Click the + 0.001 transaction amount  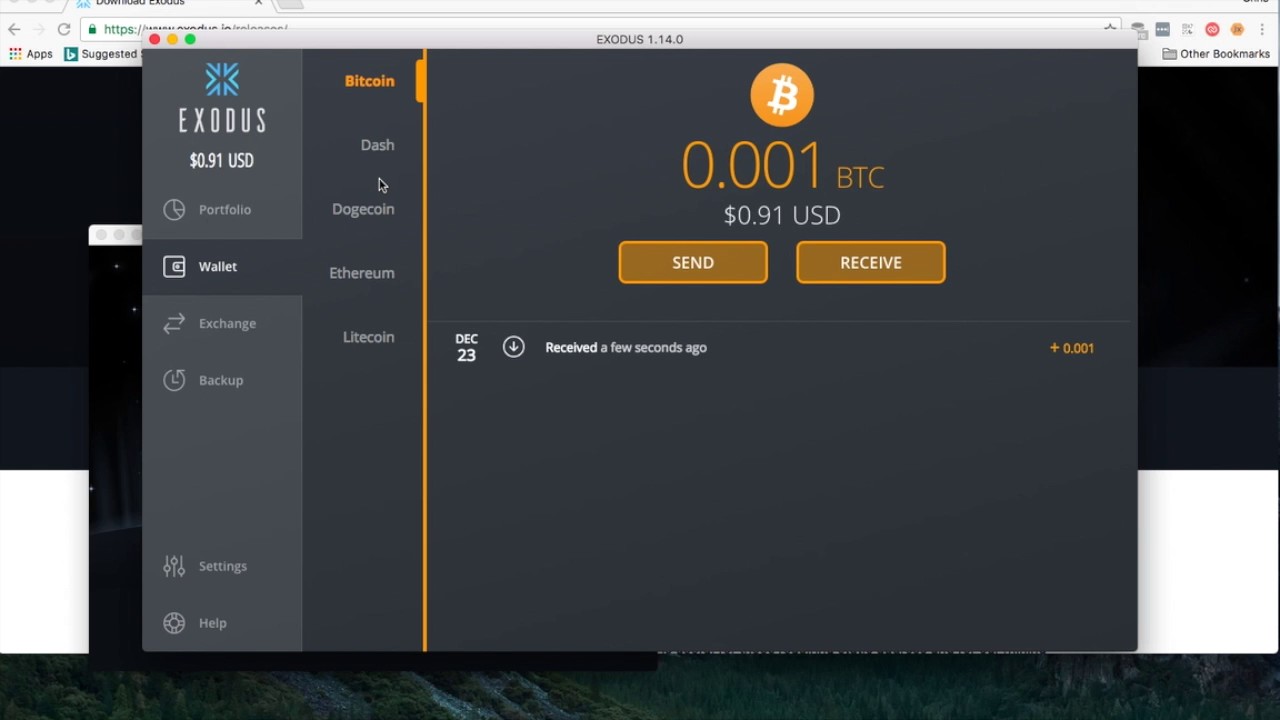[1071, 348]
